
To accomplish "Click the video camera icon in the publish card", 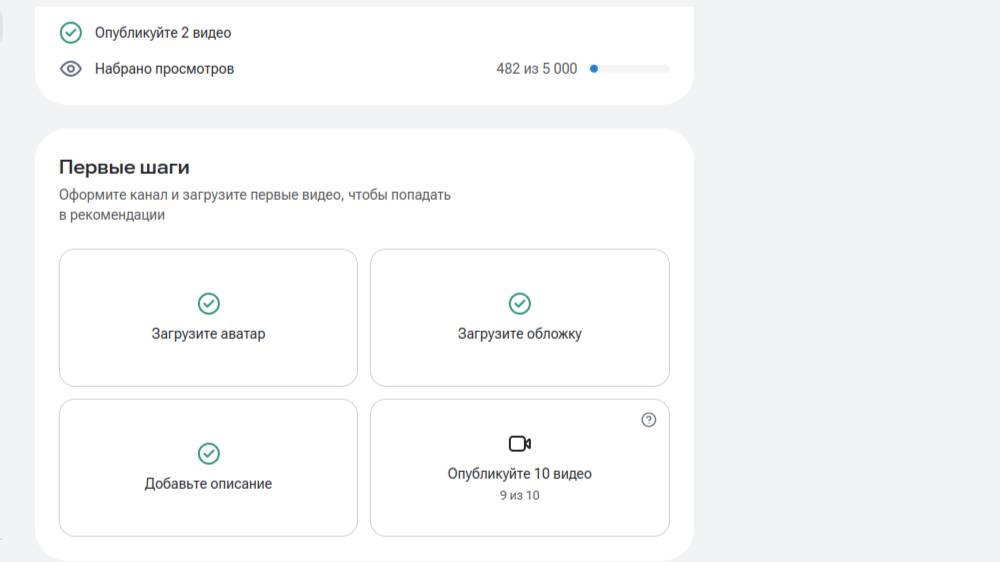I will pyautogui.click(x=520, y=444).
